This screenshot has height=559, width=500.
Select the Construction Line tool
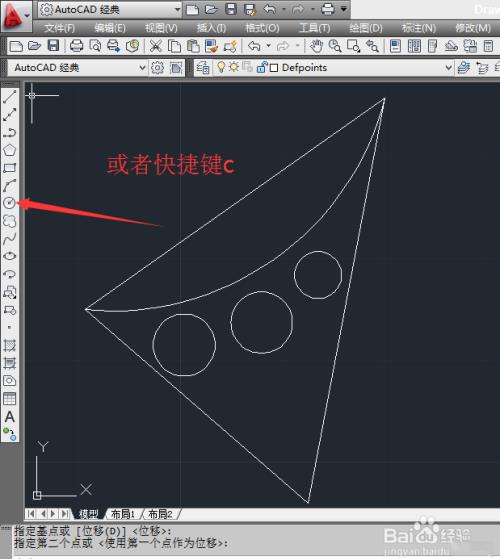tap(10, 114)
